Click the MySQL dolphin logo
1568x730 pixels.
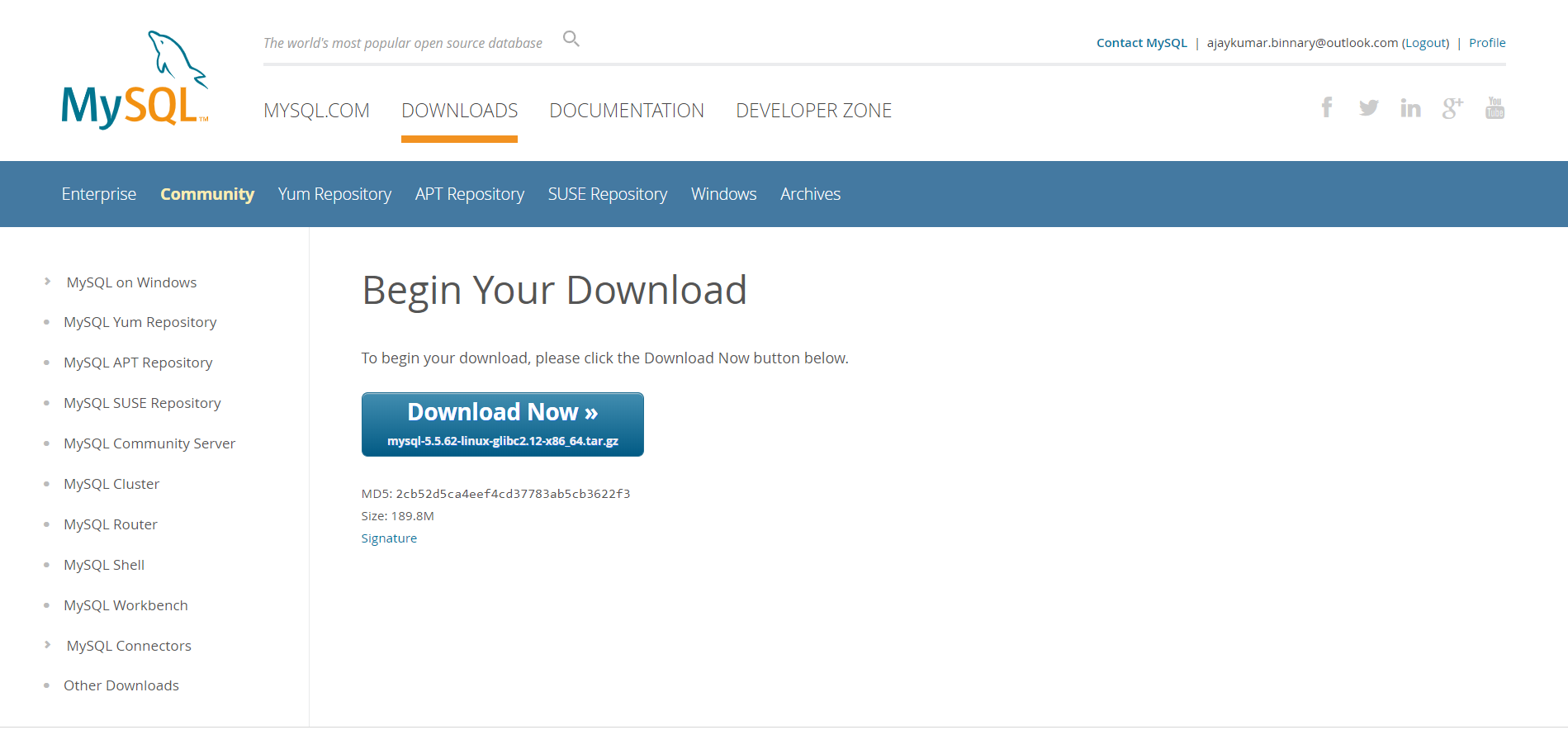[135, 79]
